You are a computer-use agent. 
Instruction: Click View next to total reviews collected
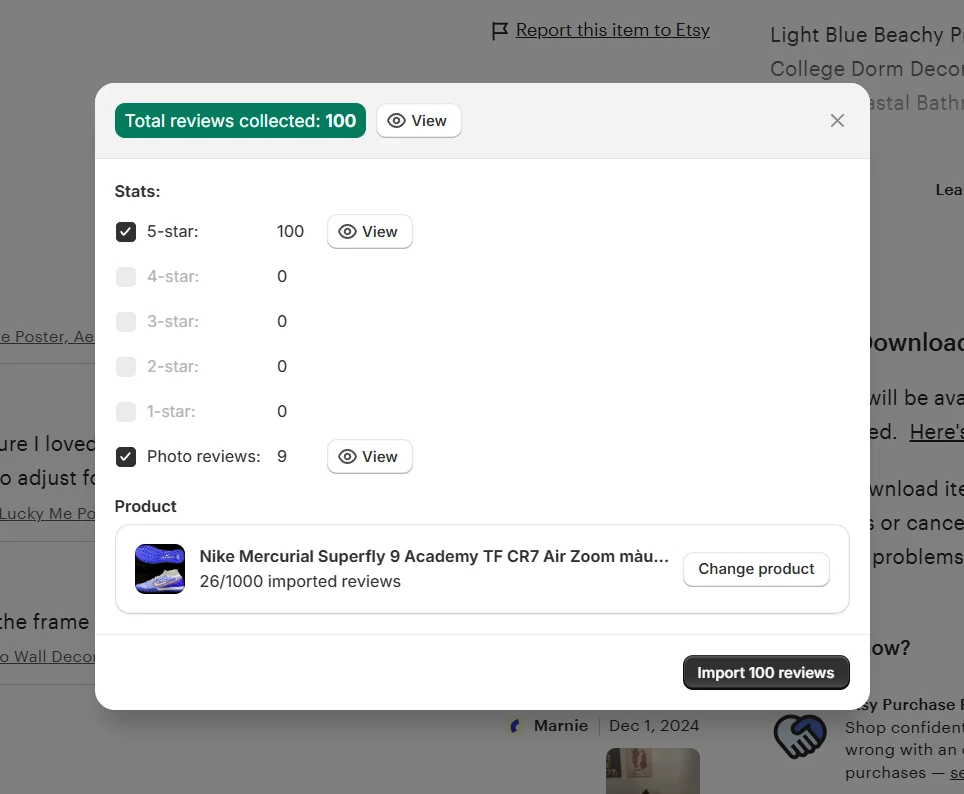click(418, 121)
